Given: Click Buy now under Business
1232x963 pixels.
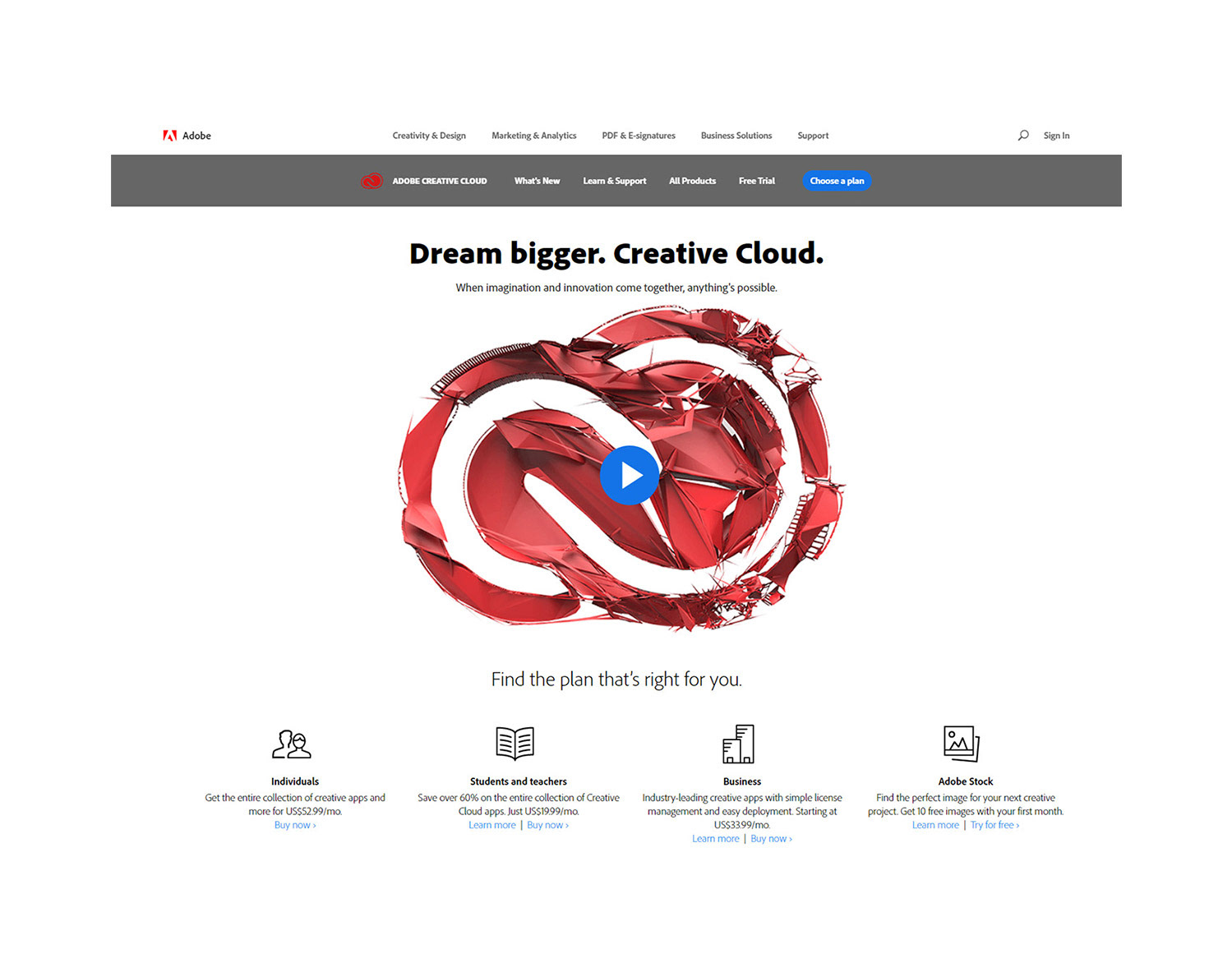Looking at the screenshot, I should 772,839.
